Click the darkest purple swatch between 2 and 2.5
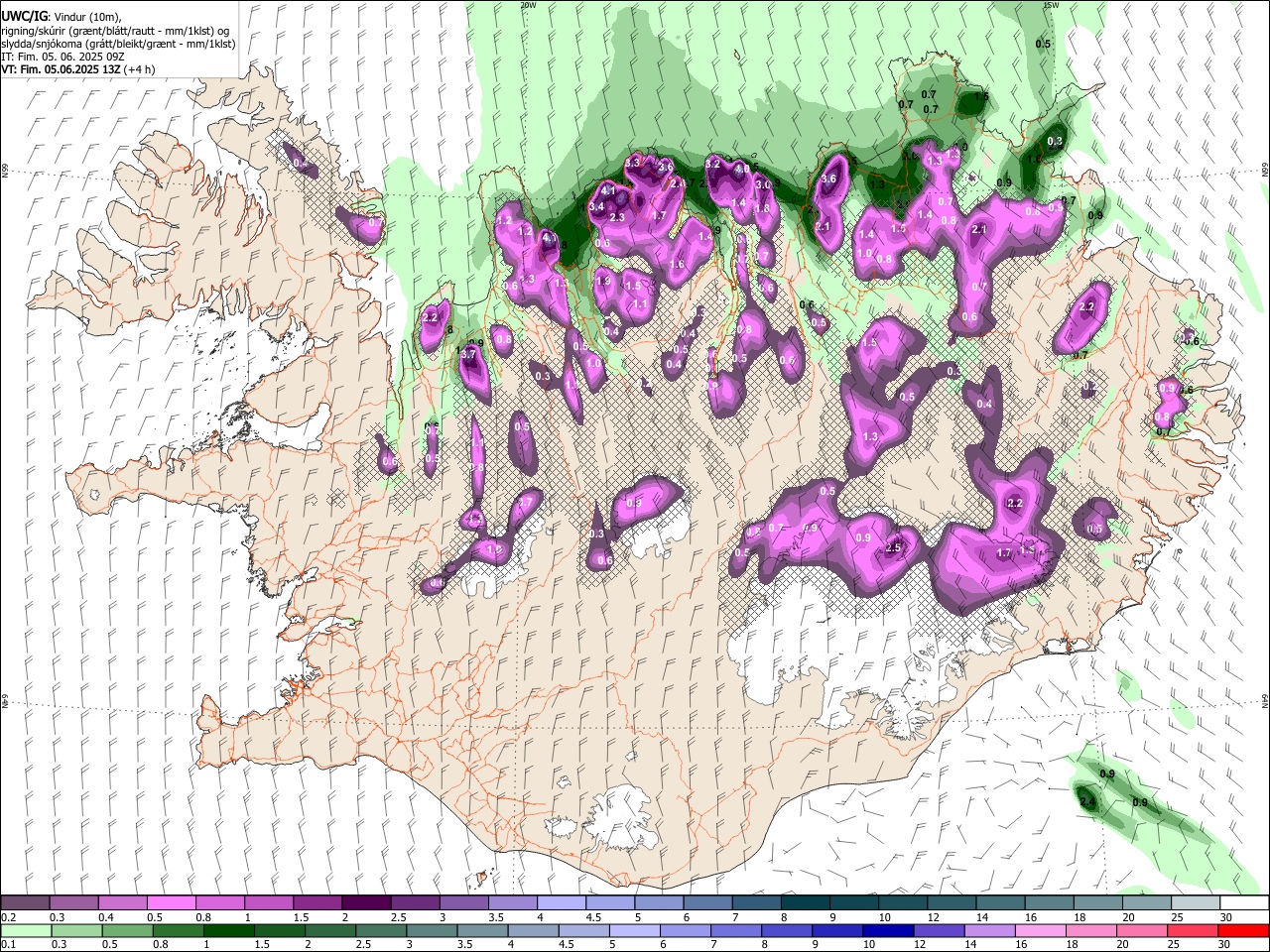 click(365, 903)
